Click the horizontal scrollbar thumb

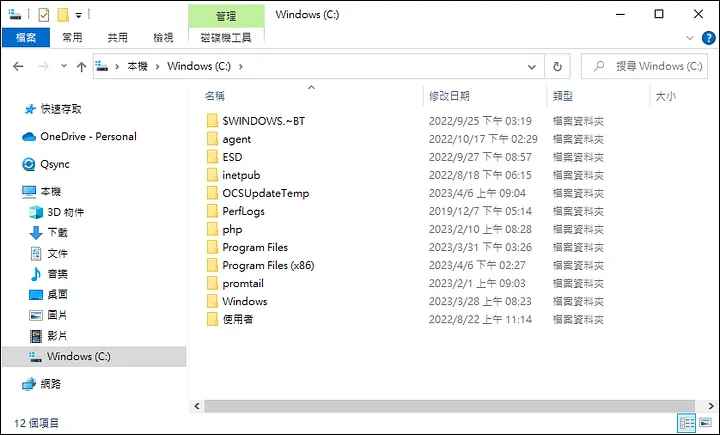tap(450, 406)
